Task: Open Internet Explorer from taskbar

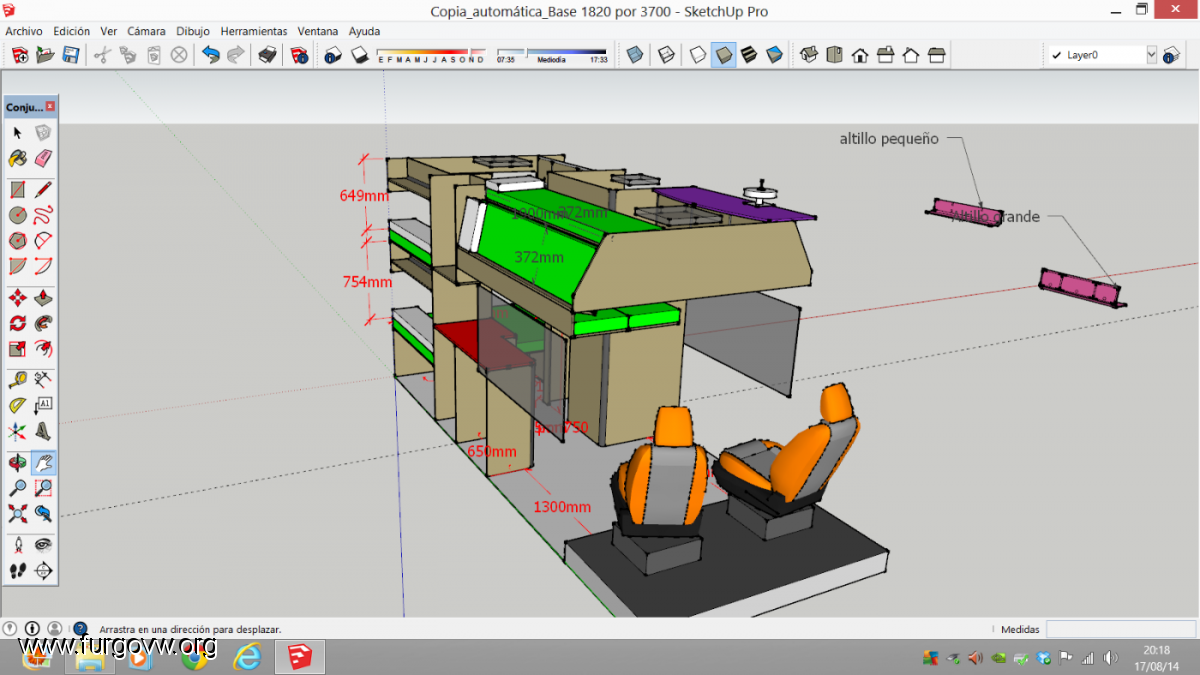Action: 247,657
